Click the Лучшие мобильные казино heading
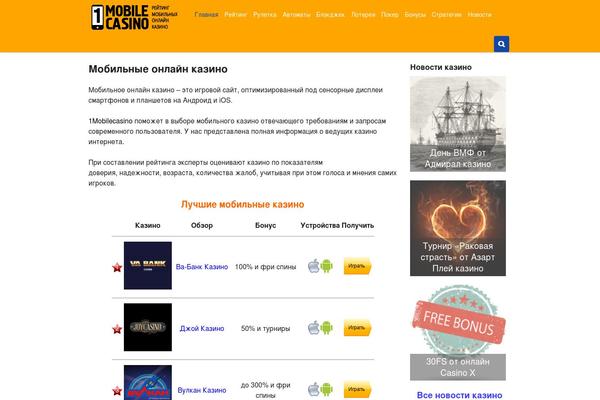This screenshot has height=400, width=600. point(243,204)
